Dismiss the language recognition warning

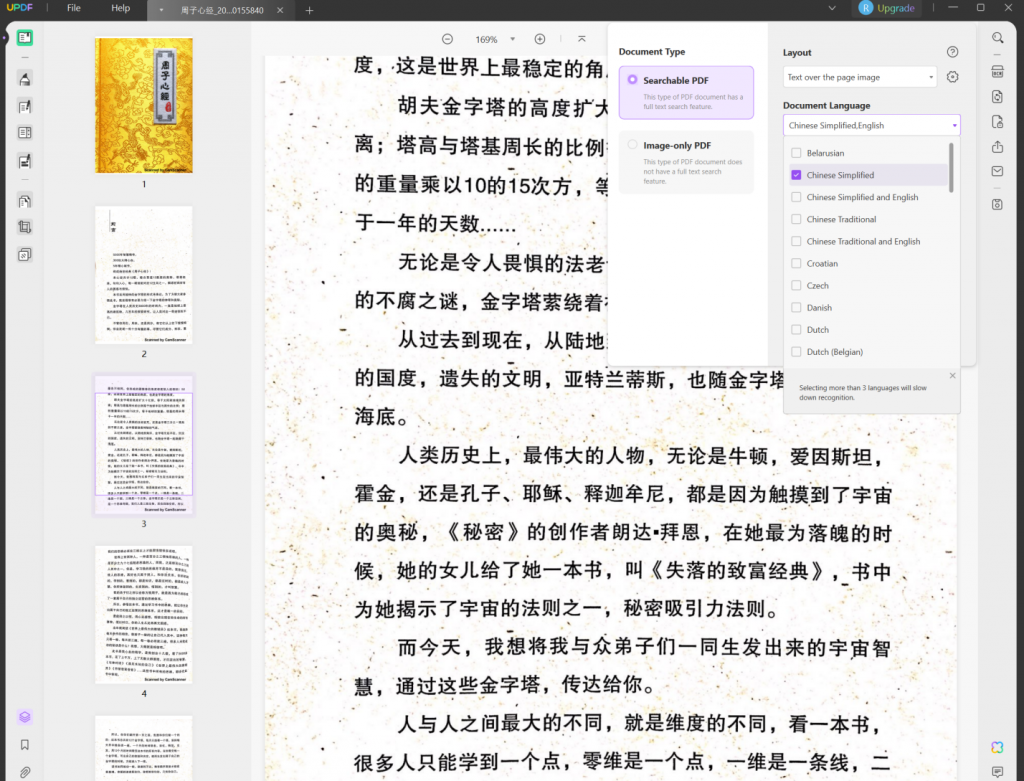[x=952, y=375]
